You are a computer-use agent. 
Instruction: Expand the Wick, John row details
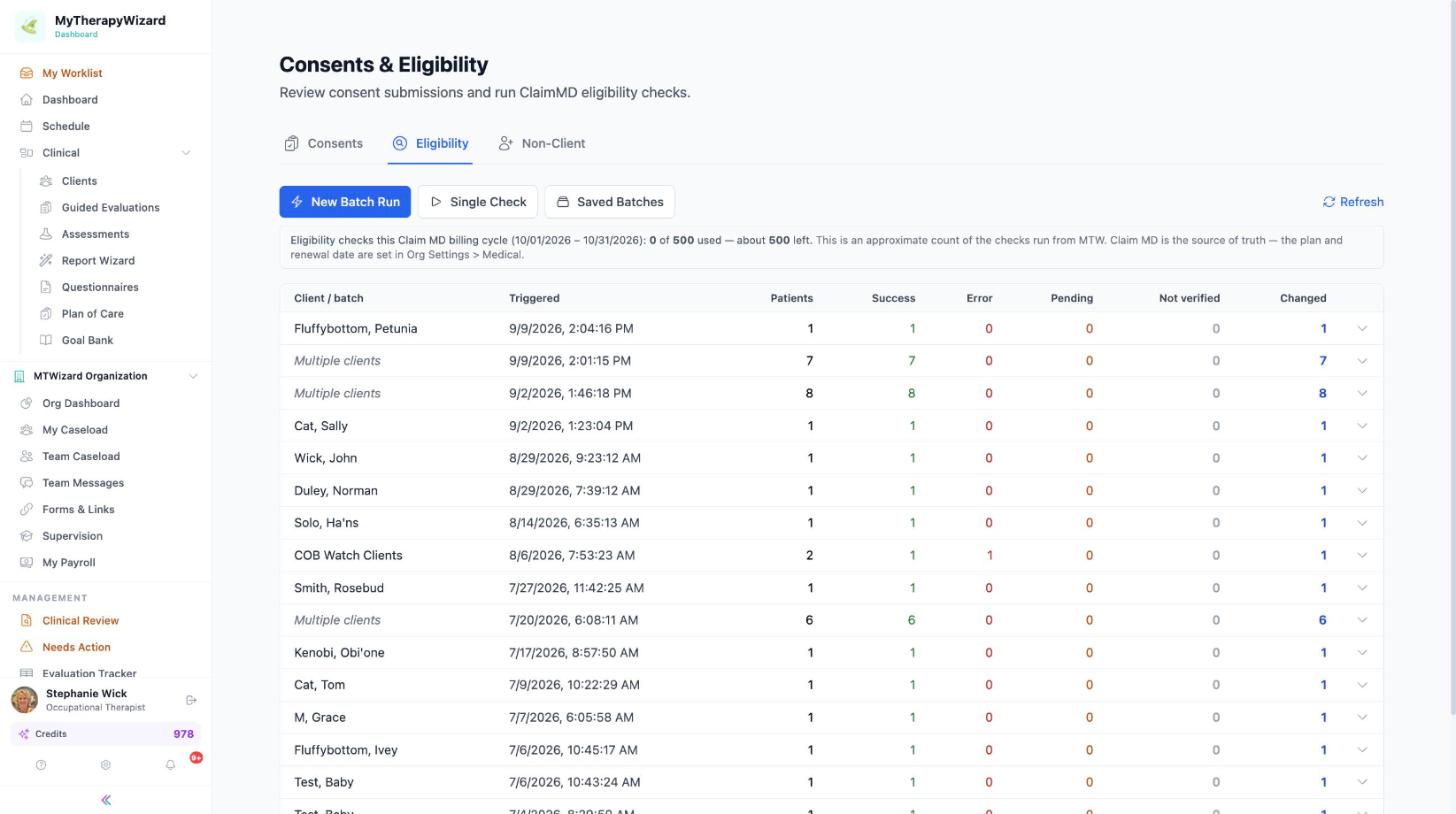tap(1362, 458)
